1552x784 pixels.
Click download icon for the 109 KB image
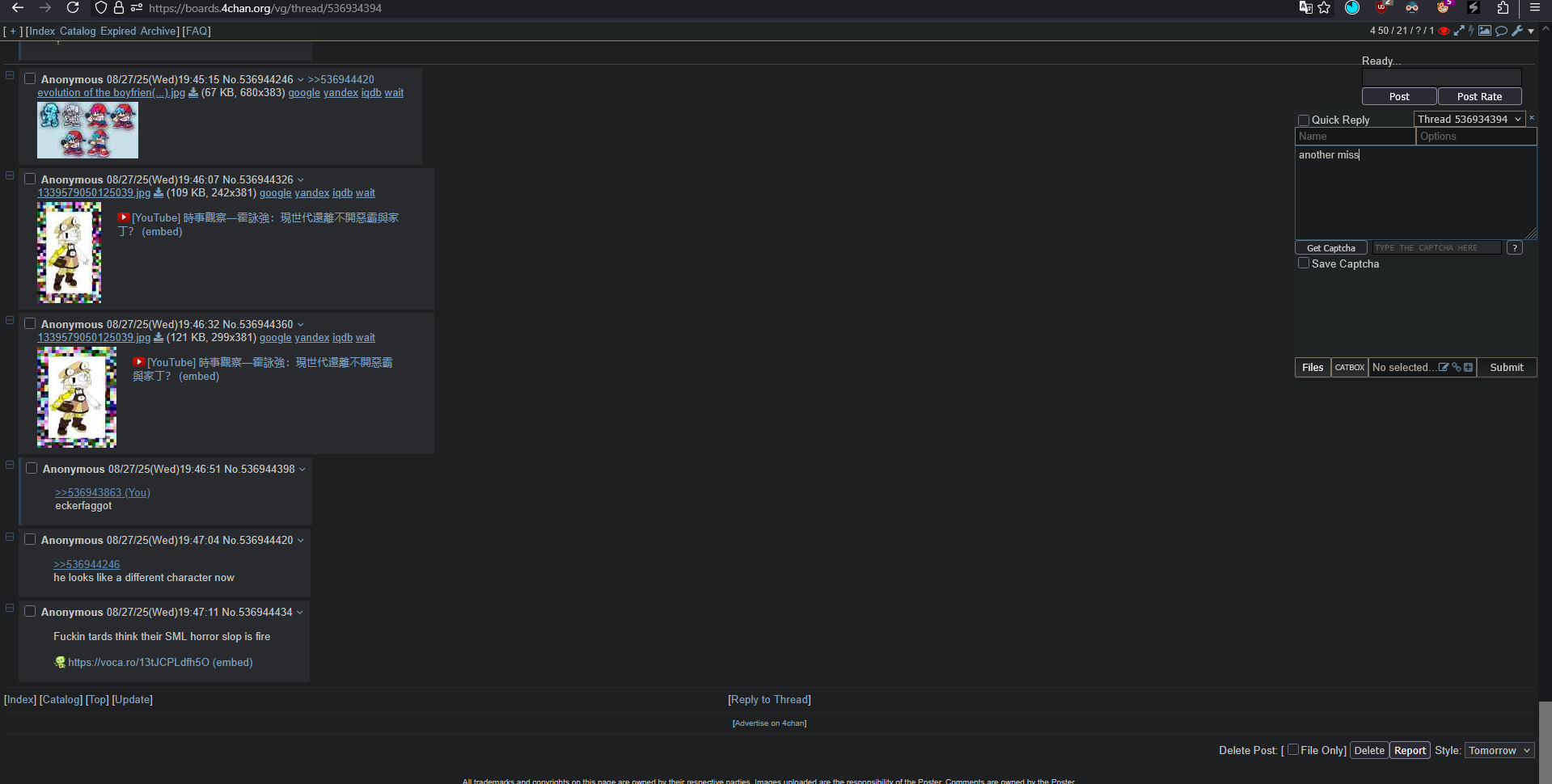pyautogui.click(x=159, y=193)
